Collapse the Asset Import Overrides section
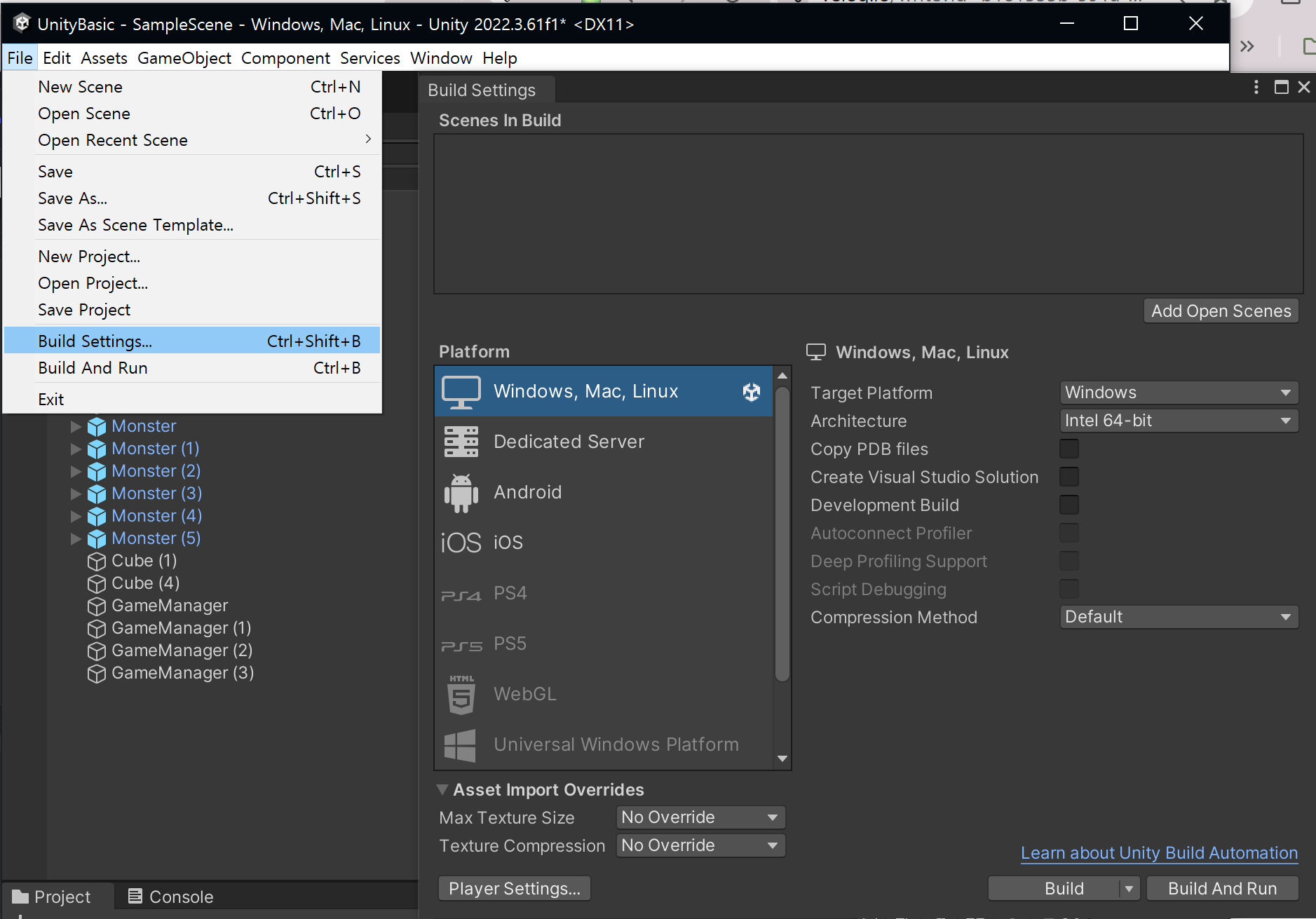The image size is (1316, 919). click(442, 789)
